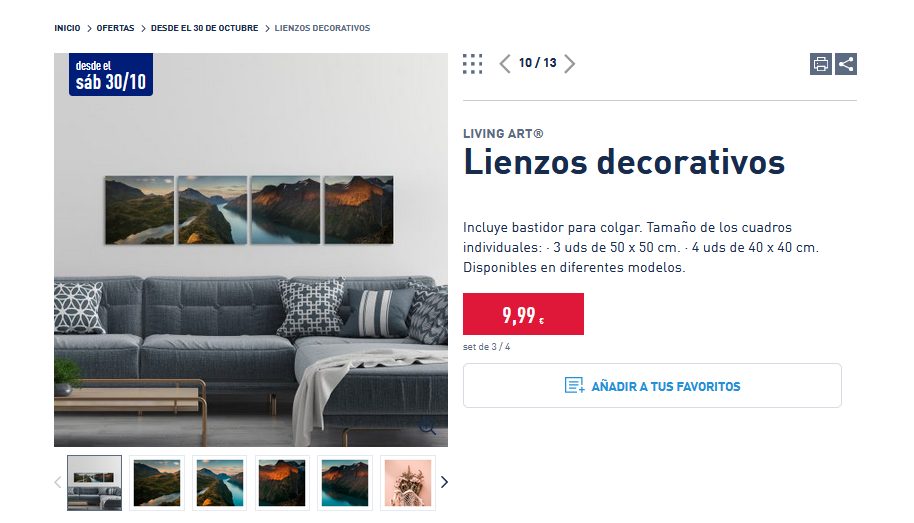Show previous thumbnails with left chevron

tap(58, 482)
